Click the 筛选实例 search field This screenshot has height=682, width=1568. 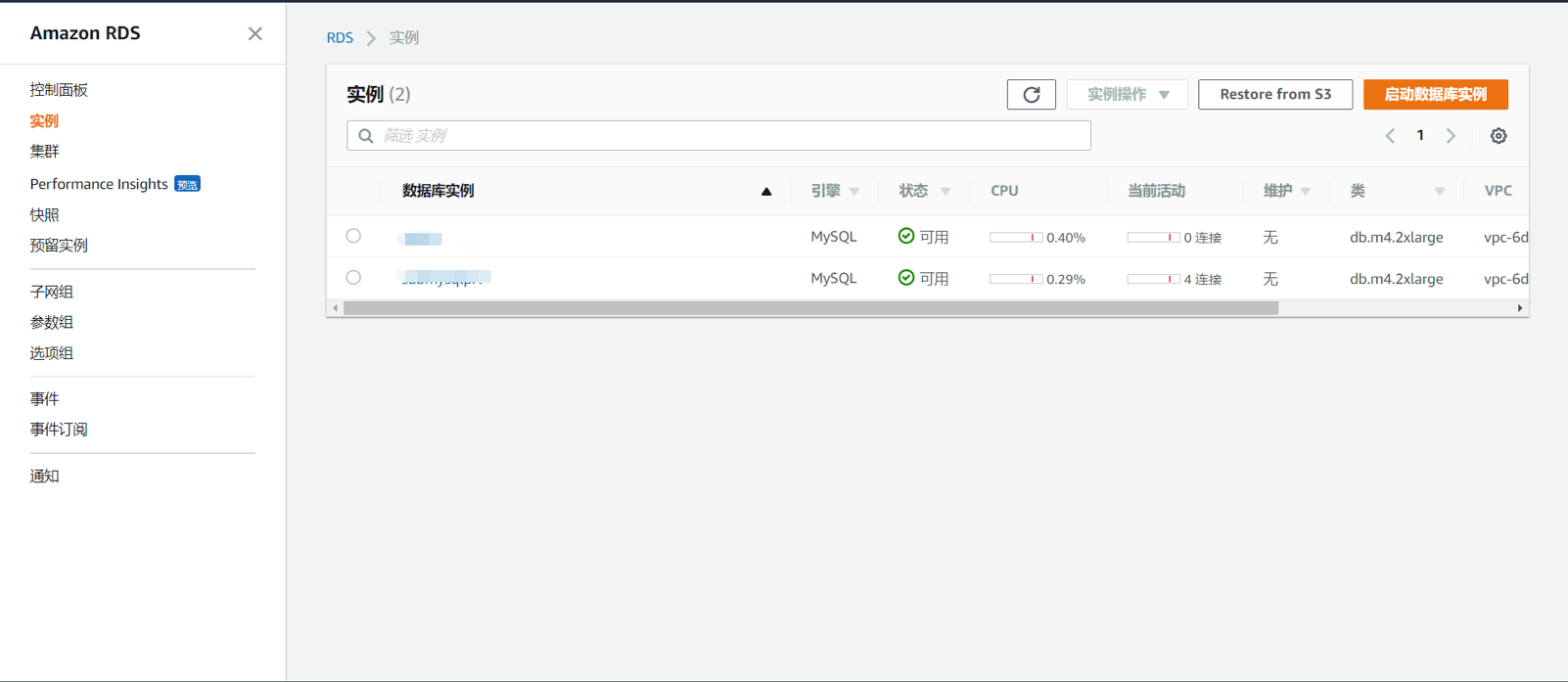click(718, 136)
